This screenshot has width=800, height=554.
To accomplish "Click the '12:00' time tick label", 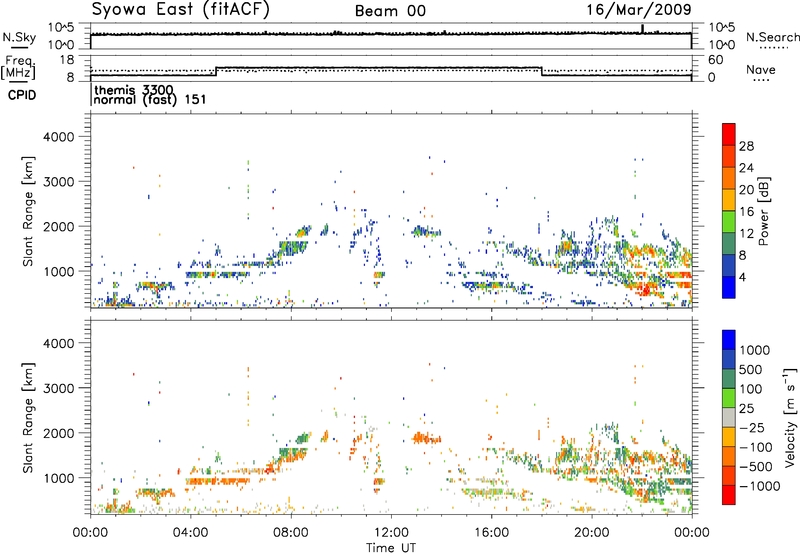I will pos(391,533).
